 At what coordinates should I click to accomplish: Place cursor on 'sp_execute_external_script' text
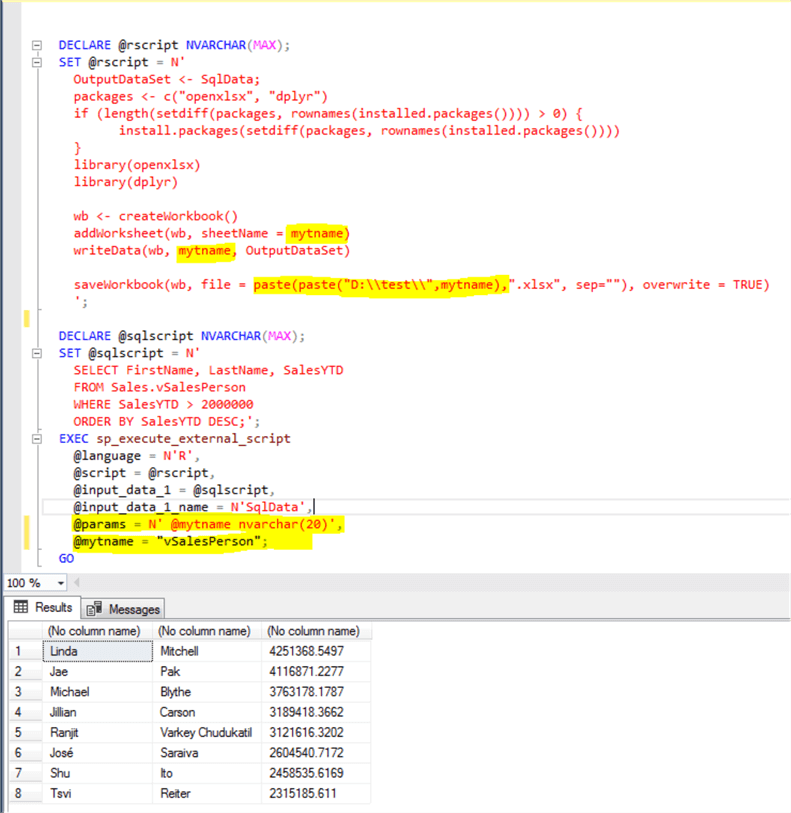193,439
